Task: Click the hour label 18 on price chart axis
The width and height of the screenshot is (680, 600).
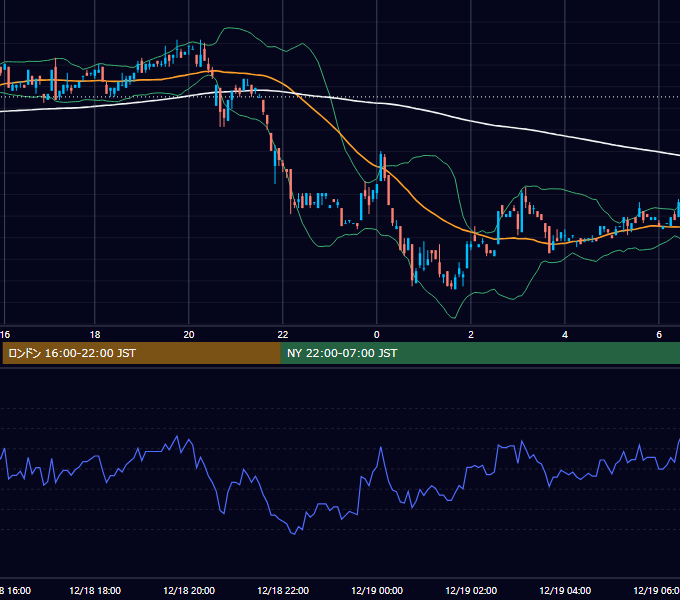Action: coord(95,335)
